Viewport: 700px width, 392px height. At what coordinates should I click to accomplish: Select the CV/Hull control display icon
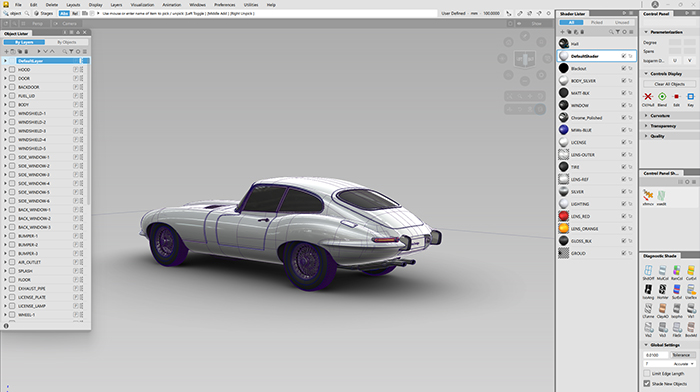click(648, 96)
